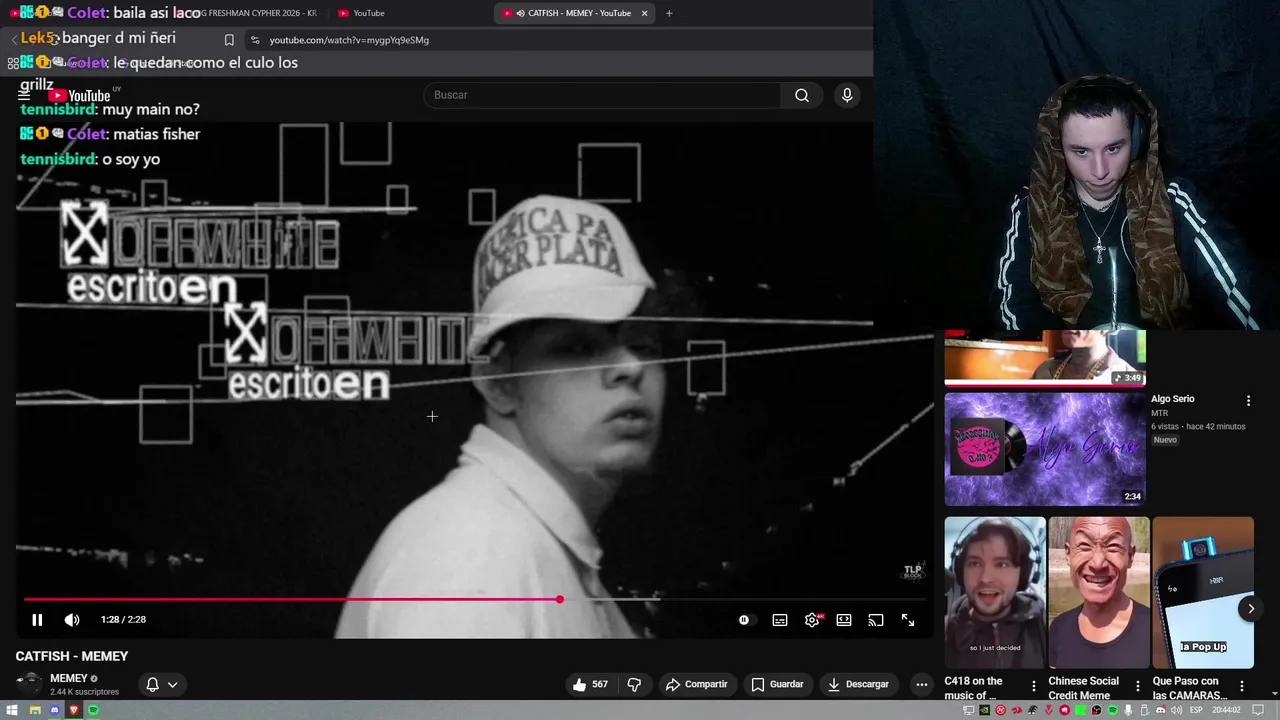Download video with Descargar button

point(858,684)
